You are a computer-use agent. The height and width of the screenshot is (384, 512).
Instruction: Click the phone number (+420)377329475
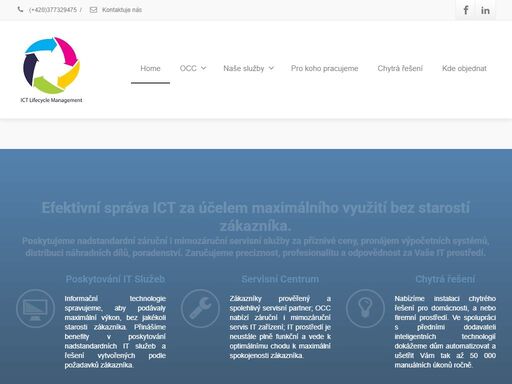click(x=53, y=10)
